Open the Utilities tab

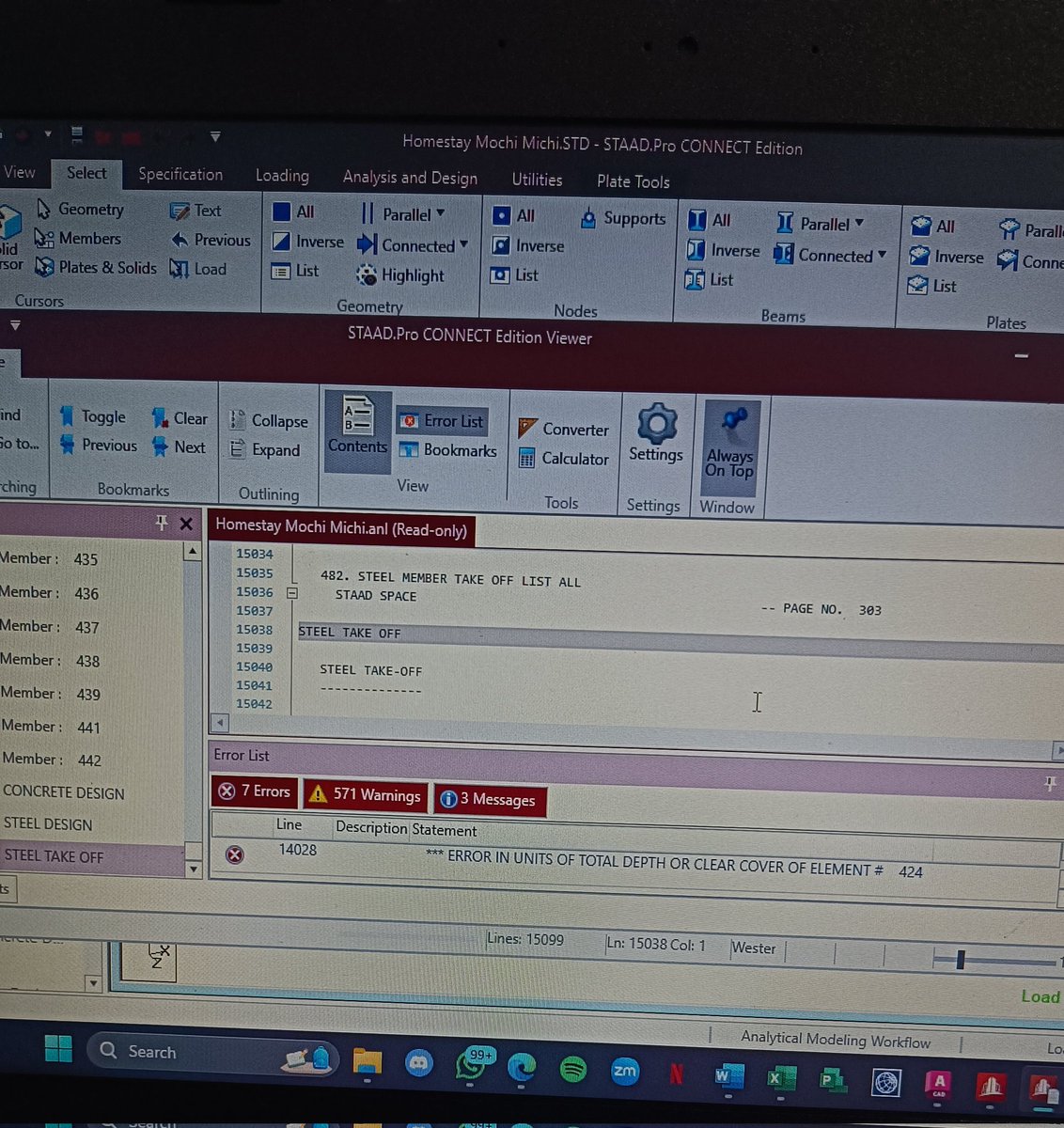point(537,180)
